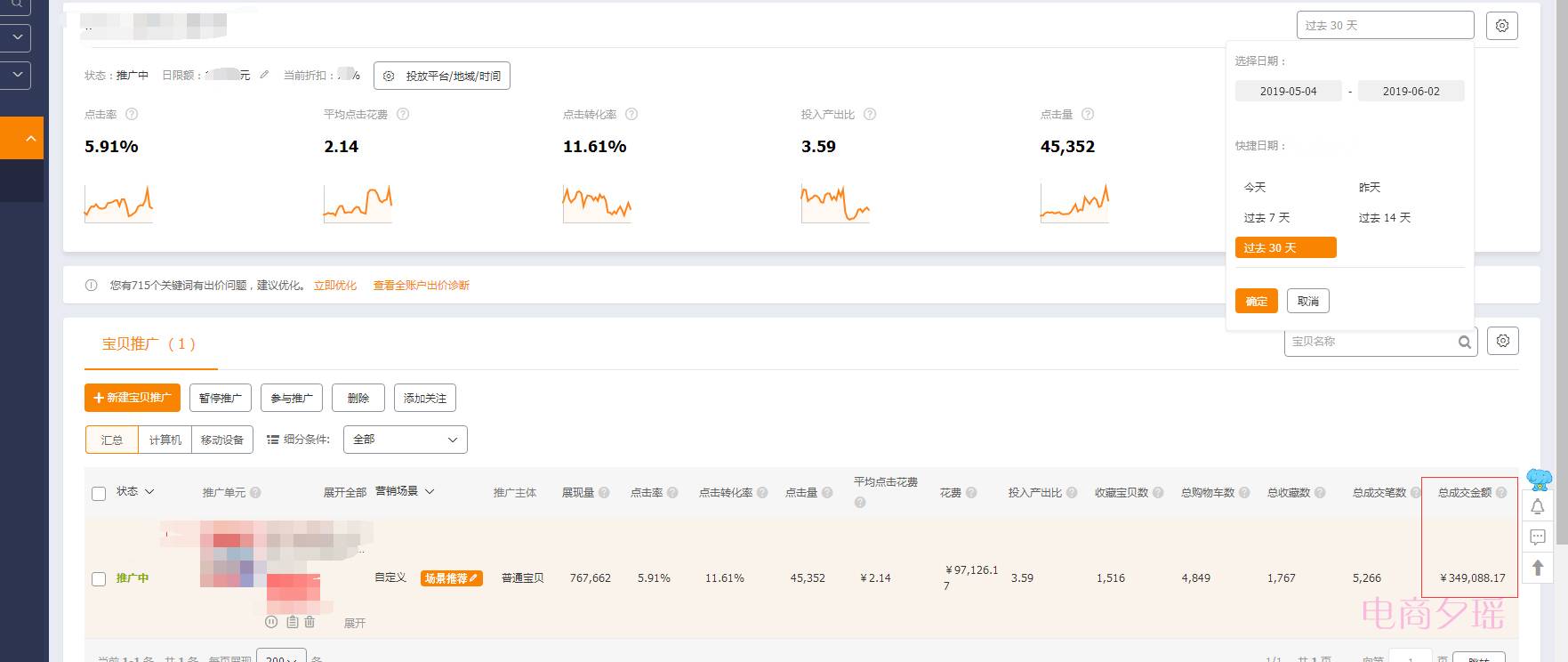The height and width of the screenshot is (662, 1568).
Task: Open the 细分条件 全部 dropdown
Action: (x=405, y=440)
